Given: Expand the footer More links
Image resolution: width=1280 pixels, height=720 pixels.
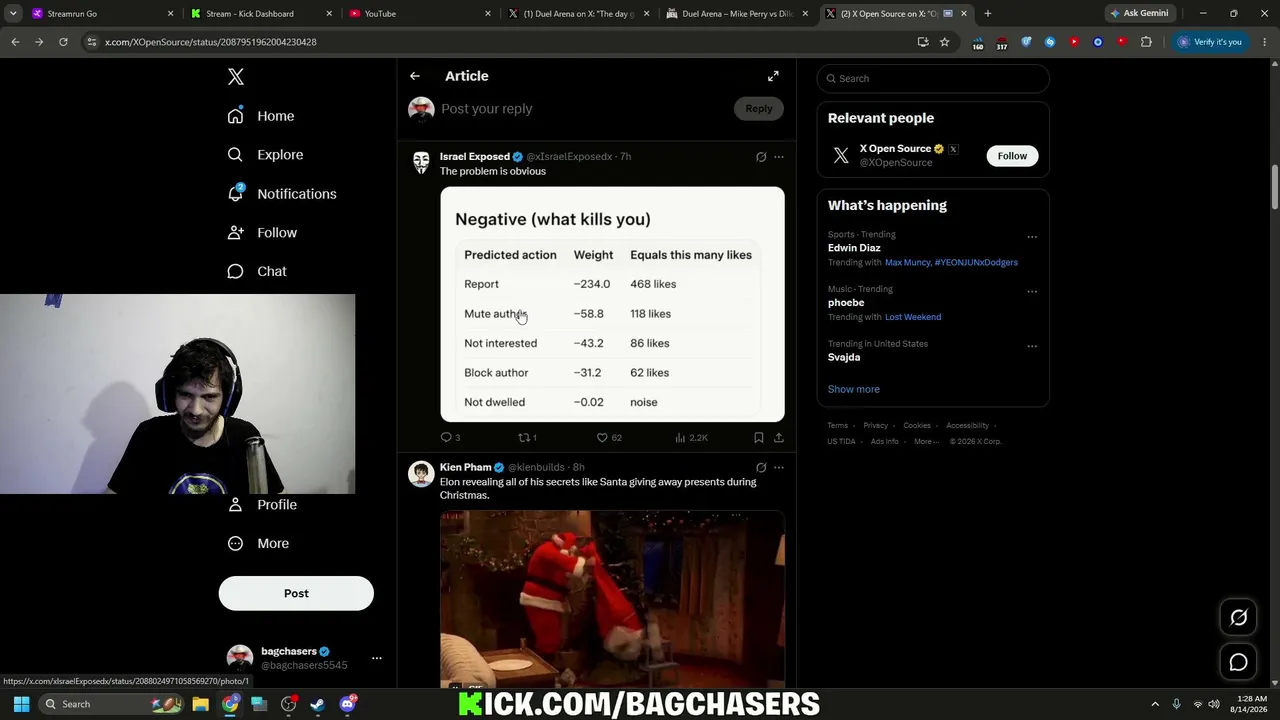Looking at the screenshot, I should [926, 441].
